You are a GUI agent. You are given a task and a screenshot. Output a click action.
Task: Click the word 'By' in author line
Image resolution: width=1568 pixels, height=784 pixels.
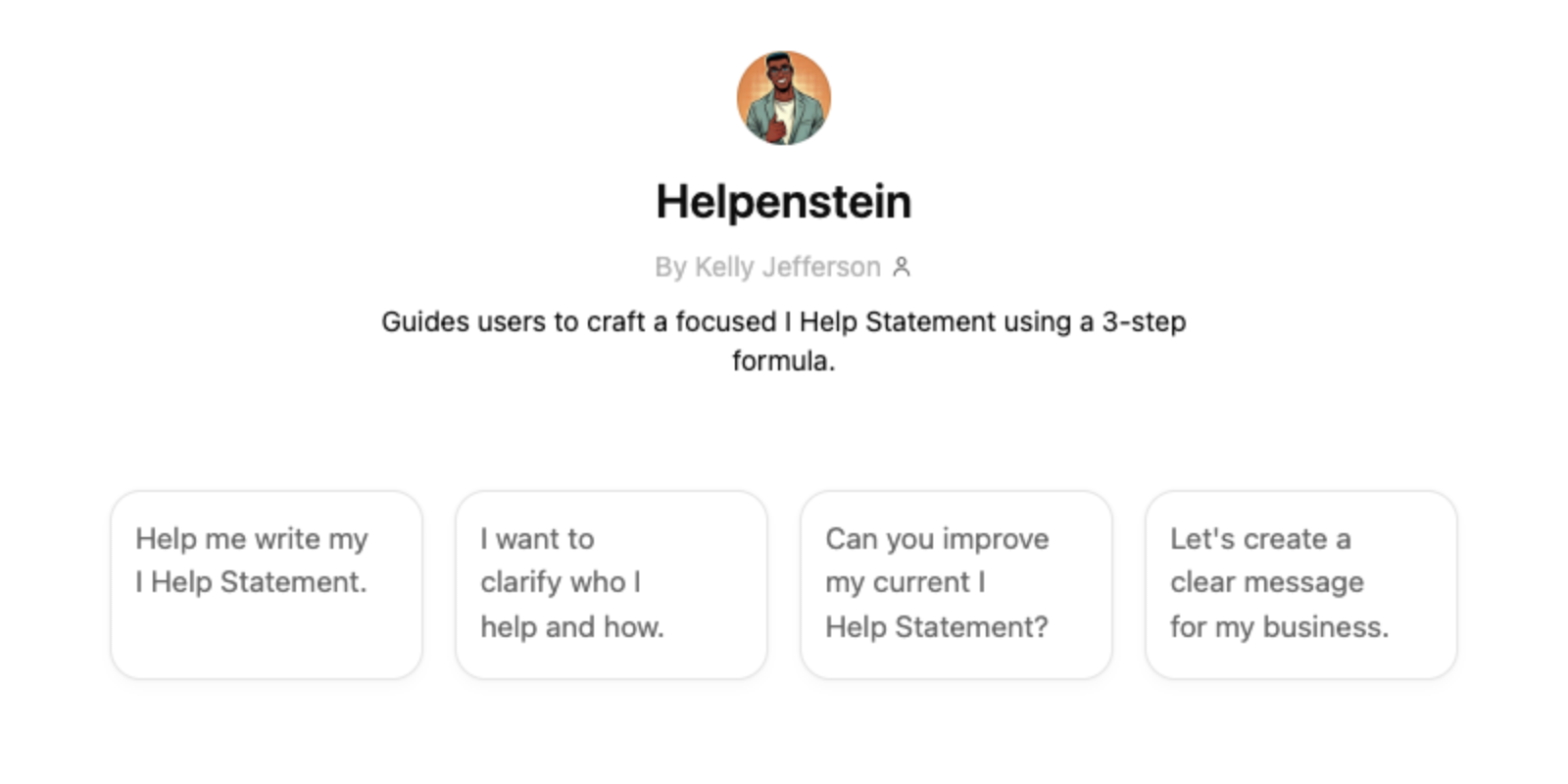670,267
